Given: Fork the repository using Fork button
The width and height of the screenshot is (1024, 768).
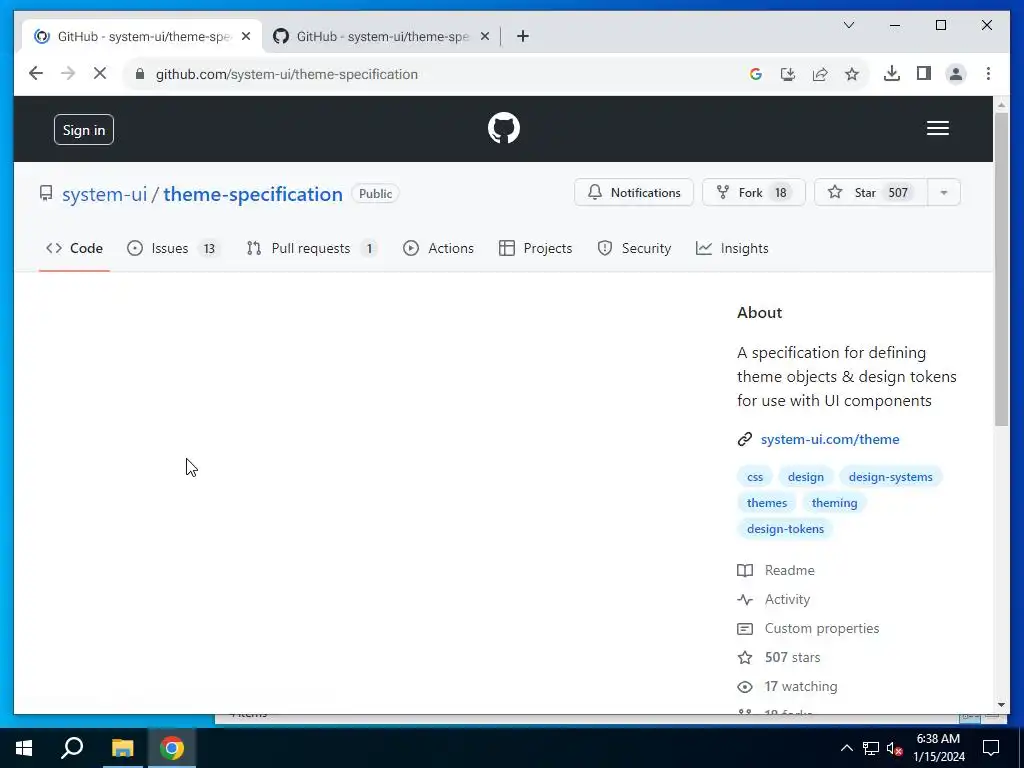Looking at the screenshot, I should point(754,193).
